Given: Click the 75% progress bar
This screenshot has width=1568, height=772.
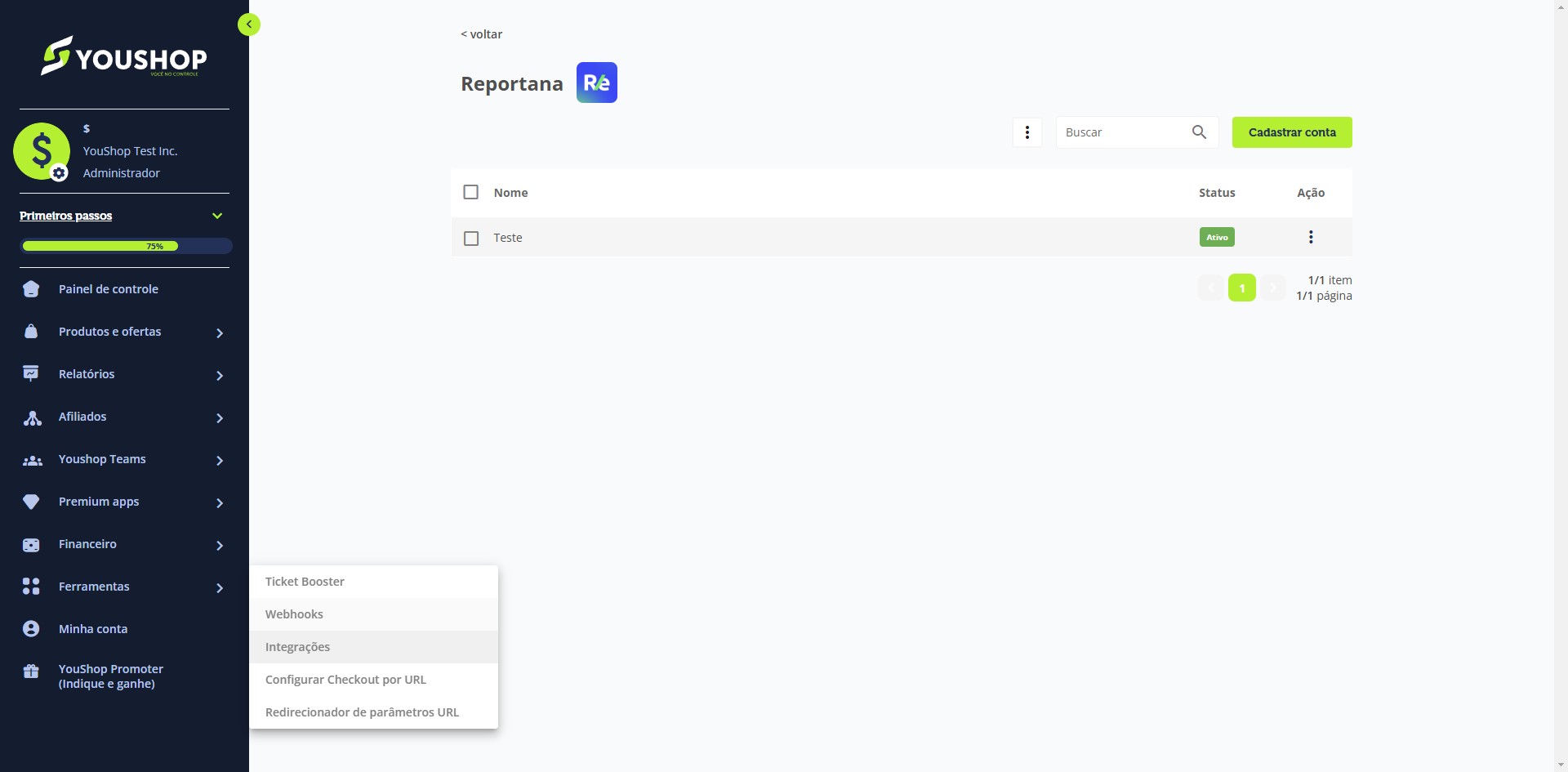Looking at the screenshot, I should pyautogui.click(x=126, y=246).
